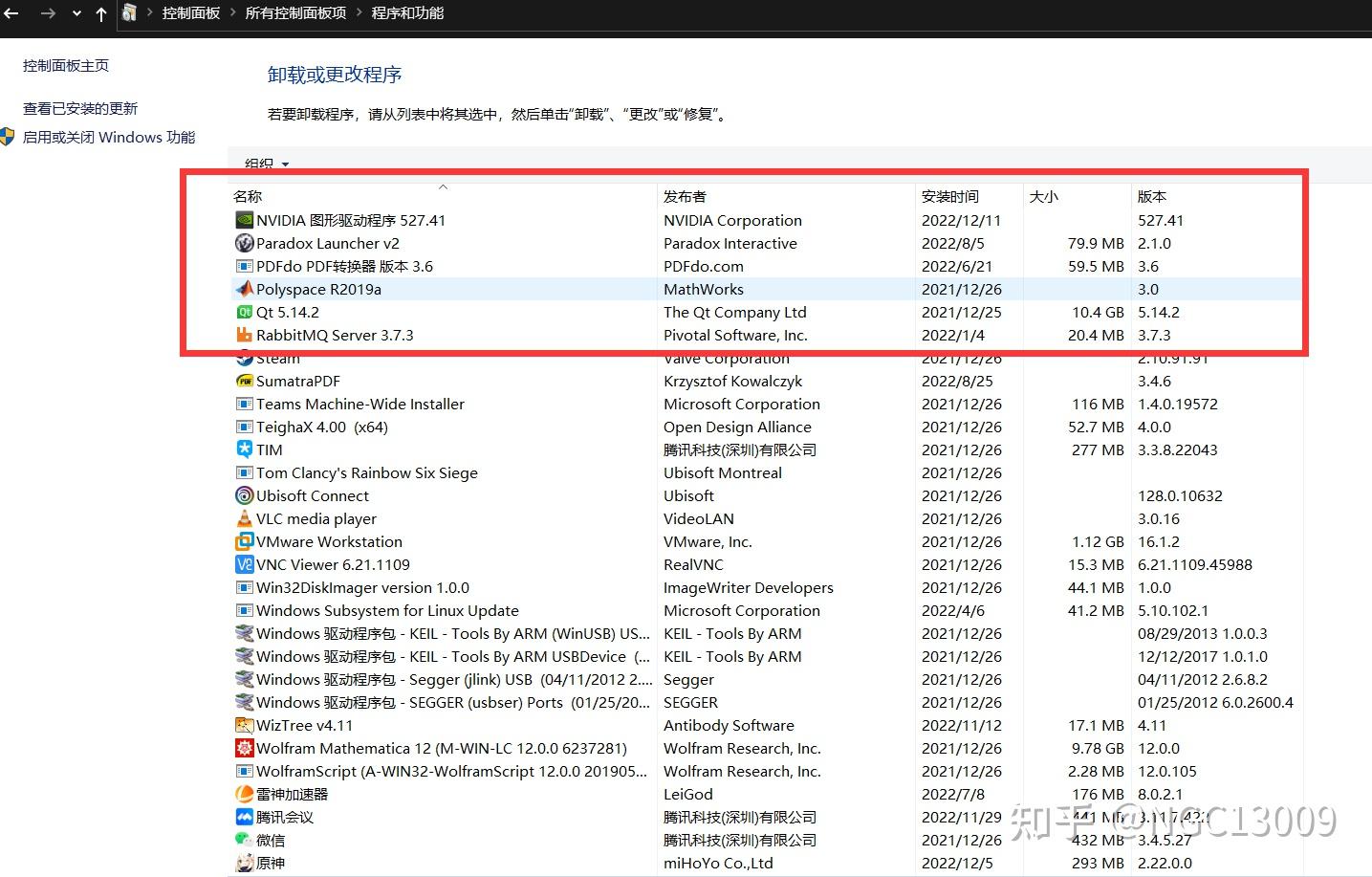Open the 查看已安装的更新 link
The height and width of the screenshot is (877, 1372).
click(x=80, y=109)
